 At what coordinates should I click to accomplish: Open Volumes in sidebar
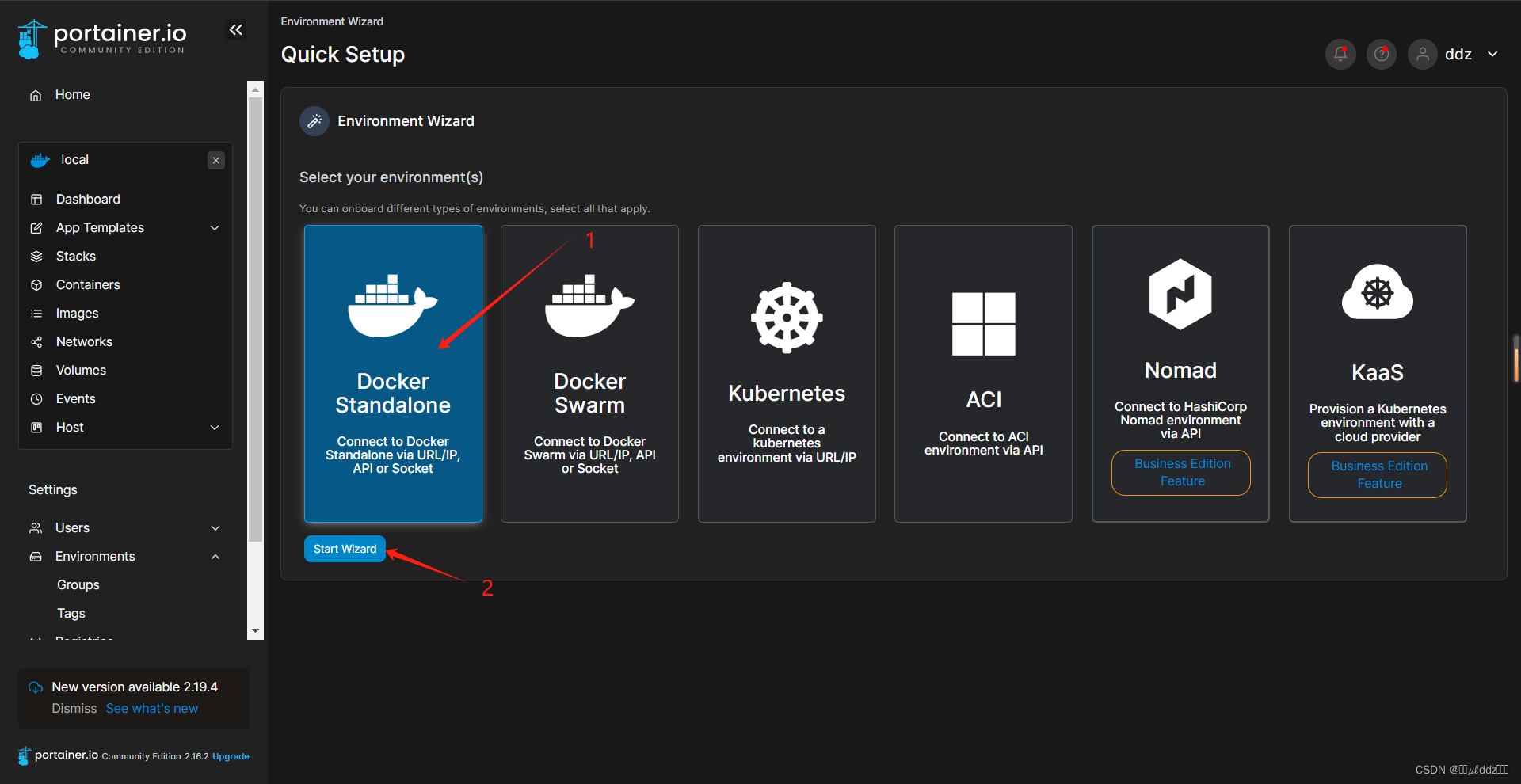coord(81,370)
